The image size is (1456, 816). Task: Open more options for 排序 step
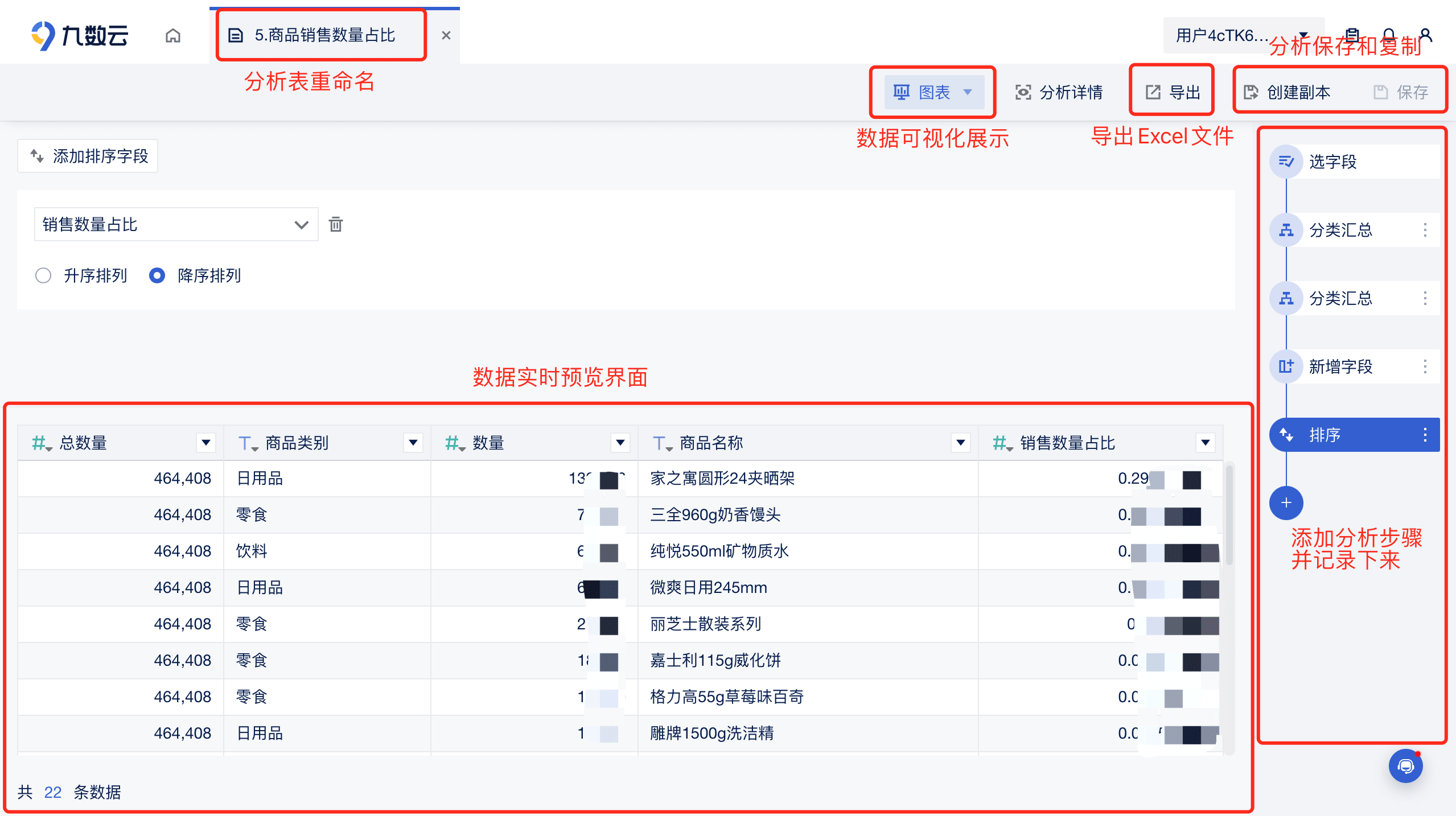click(x=1425, y=435)
